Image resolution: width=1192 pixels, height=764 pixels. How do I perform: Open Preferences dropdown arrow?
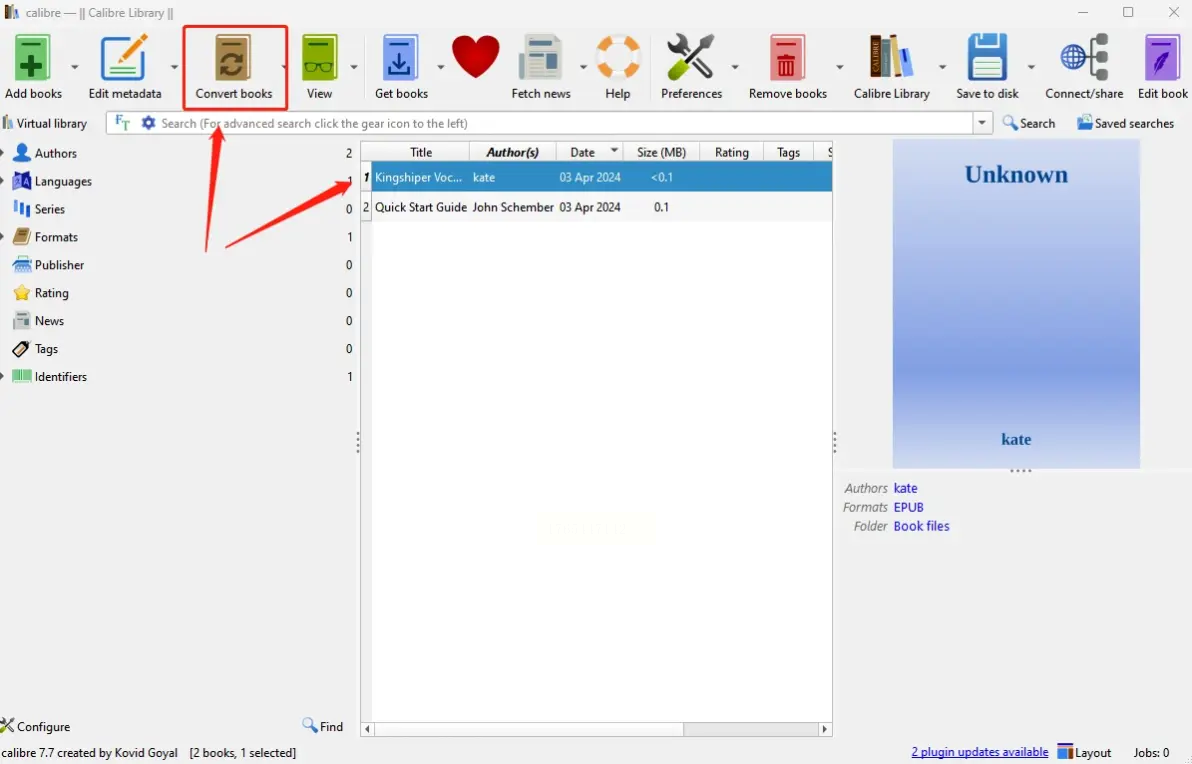(x=734, y=68)
